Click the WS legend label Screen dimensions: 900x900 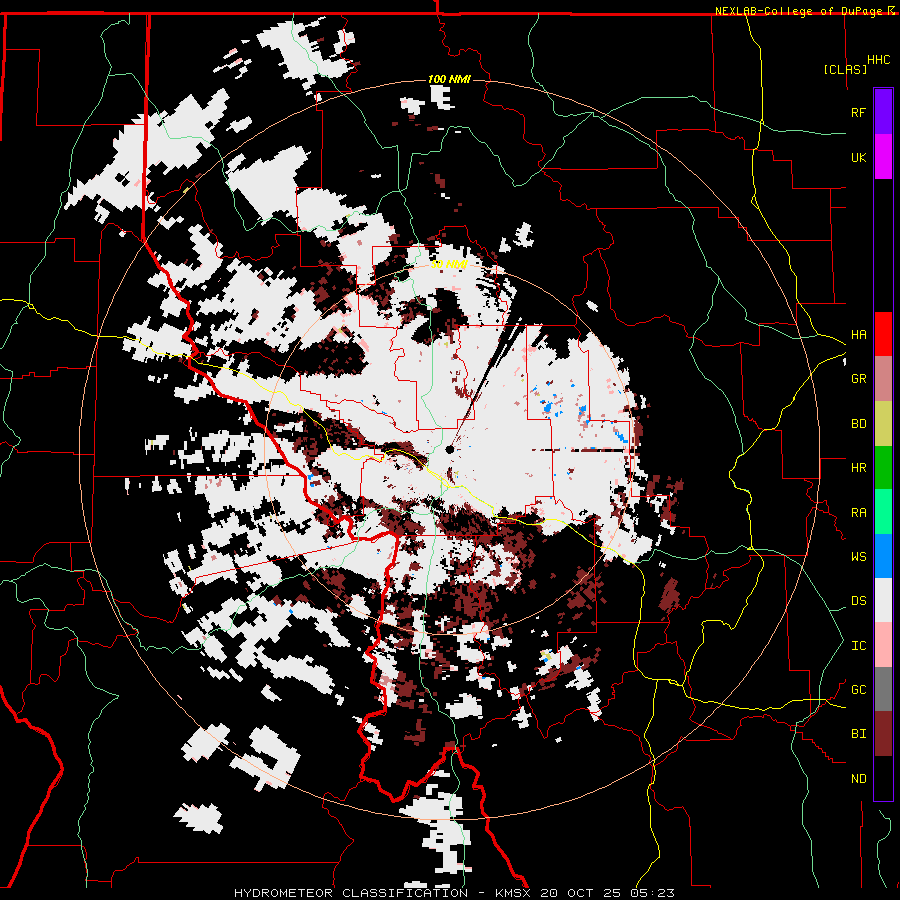coord(858,557)
